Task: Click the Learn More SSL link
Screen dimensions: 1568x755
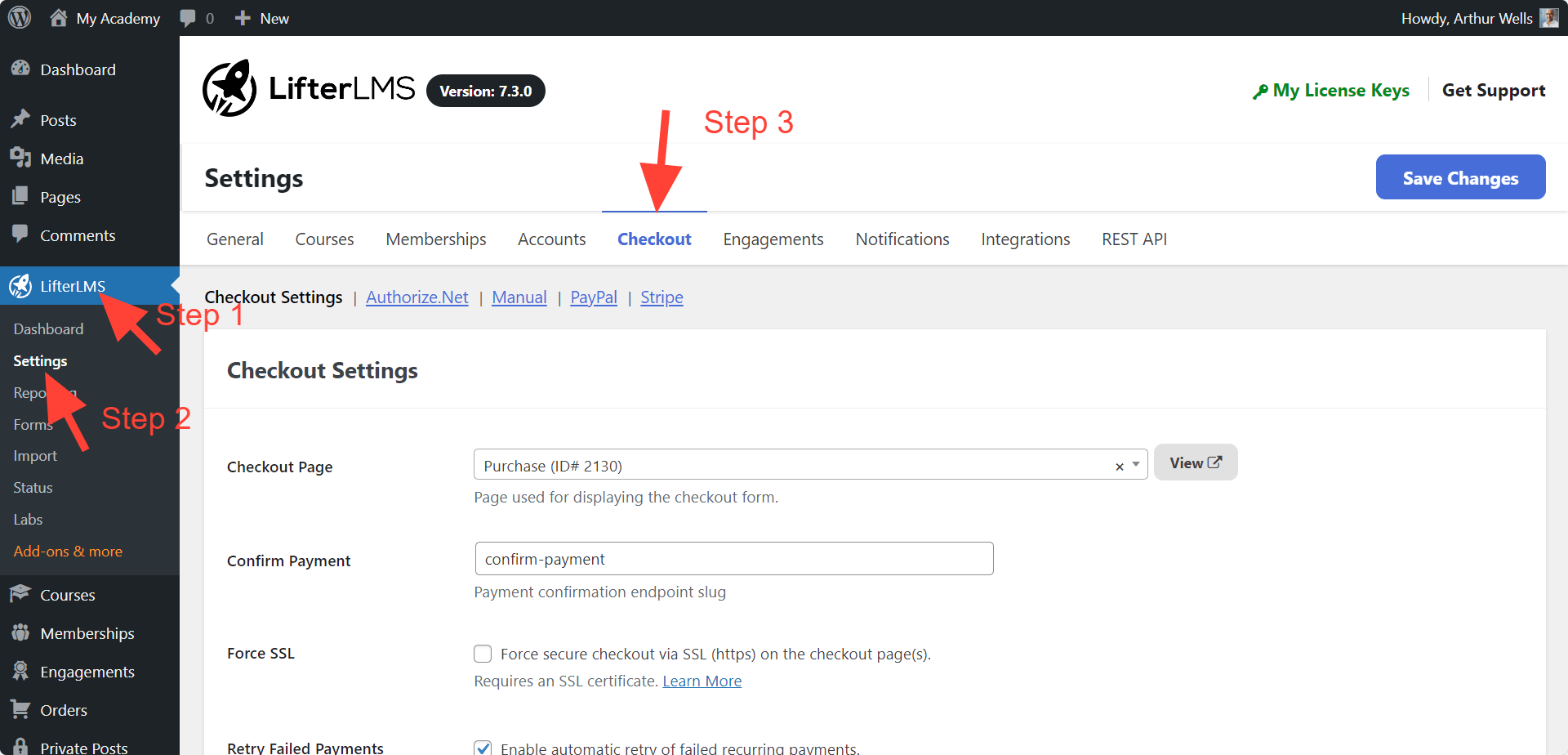Action: tap(702, 681)
